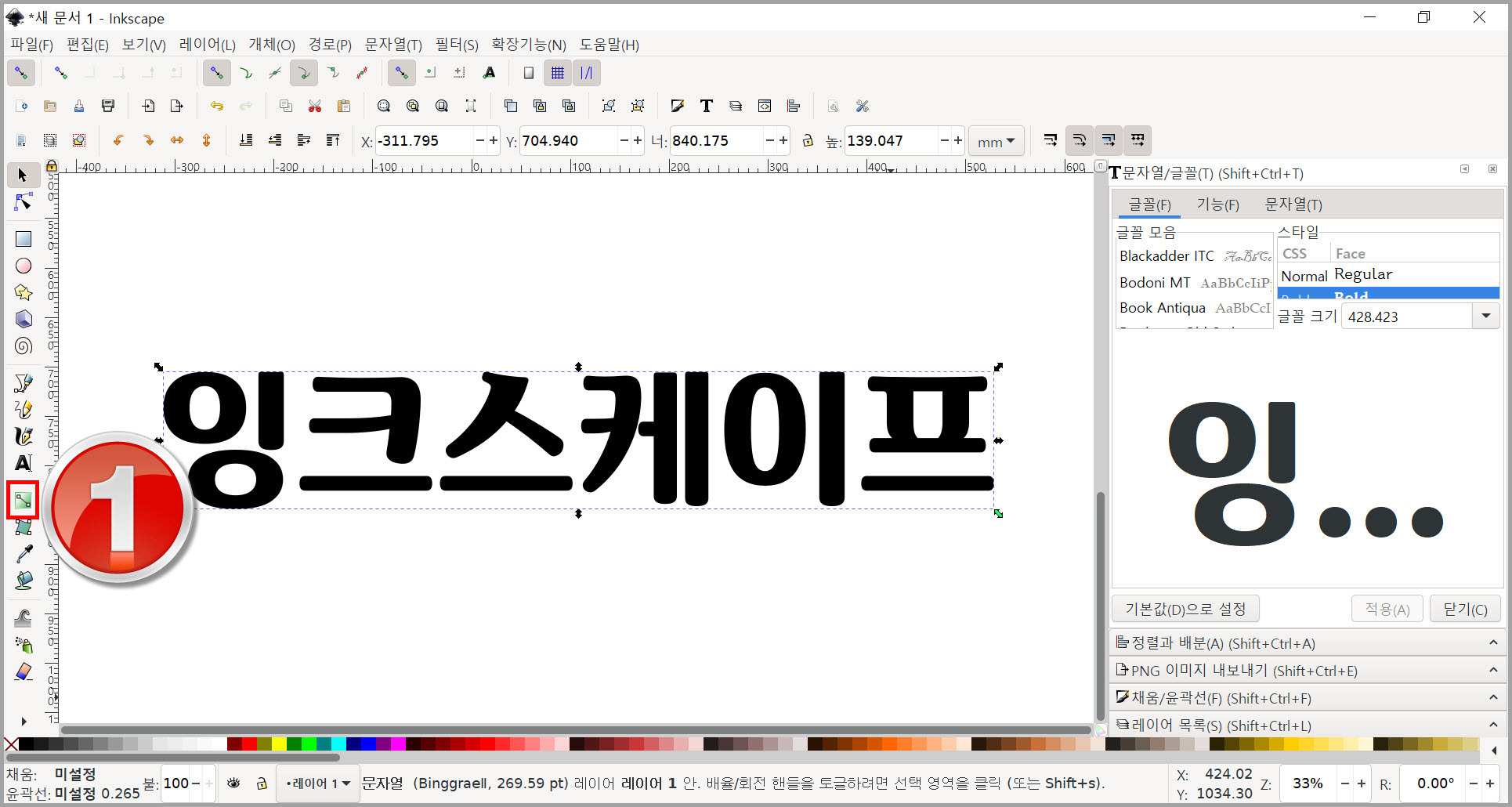This screenshot has width=1512, height=807.
Task: Click the zoom percentage field
Action: pyautogui.click(x=1308, y=783)
